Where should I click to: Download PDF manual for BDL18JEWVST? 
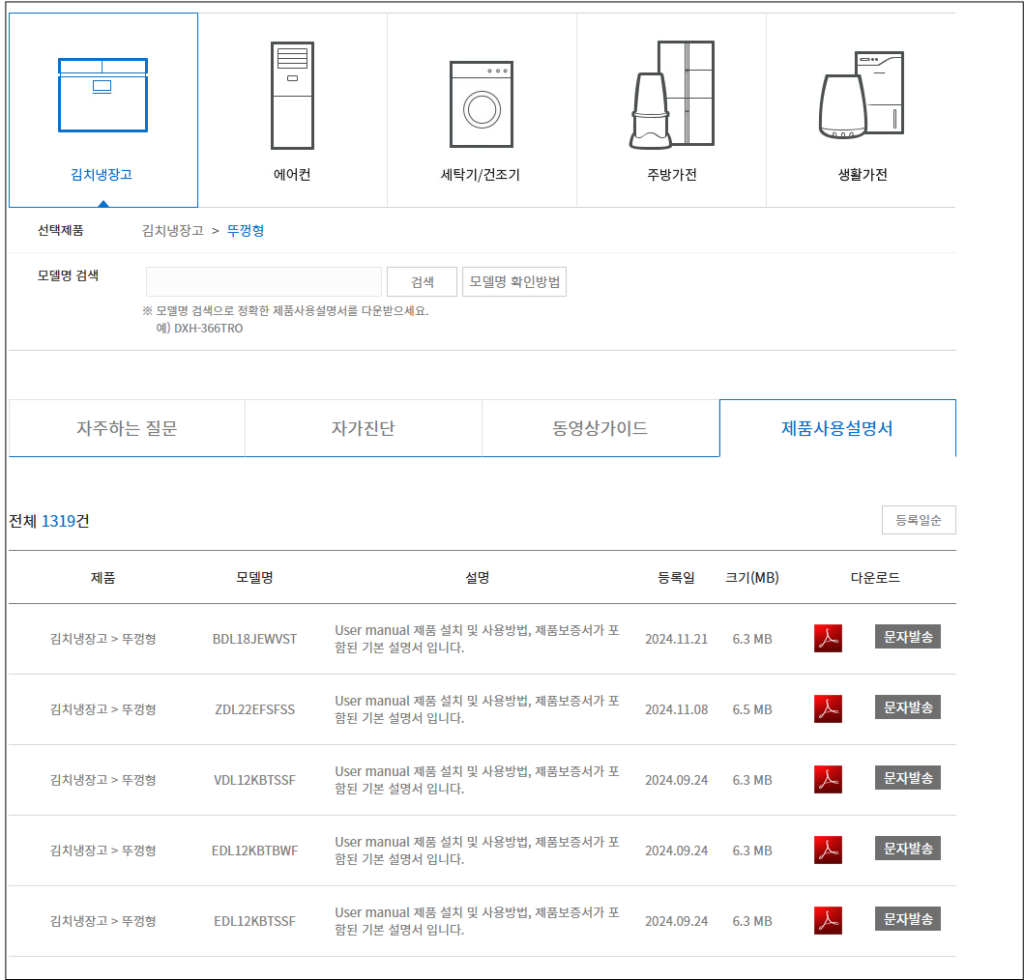[828, 639]
